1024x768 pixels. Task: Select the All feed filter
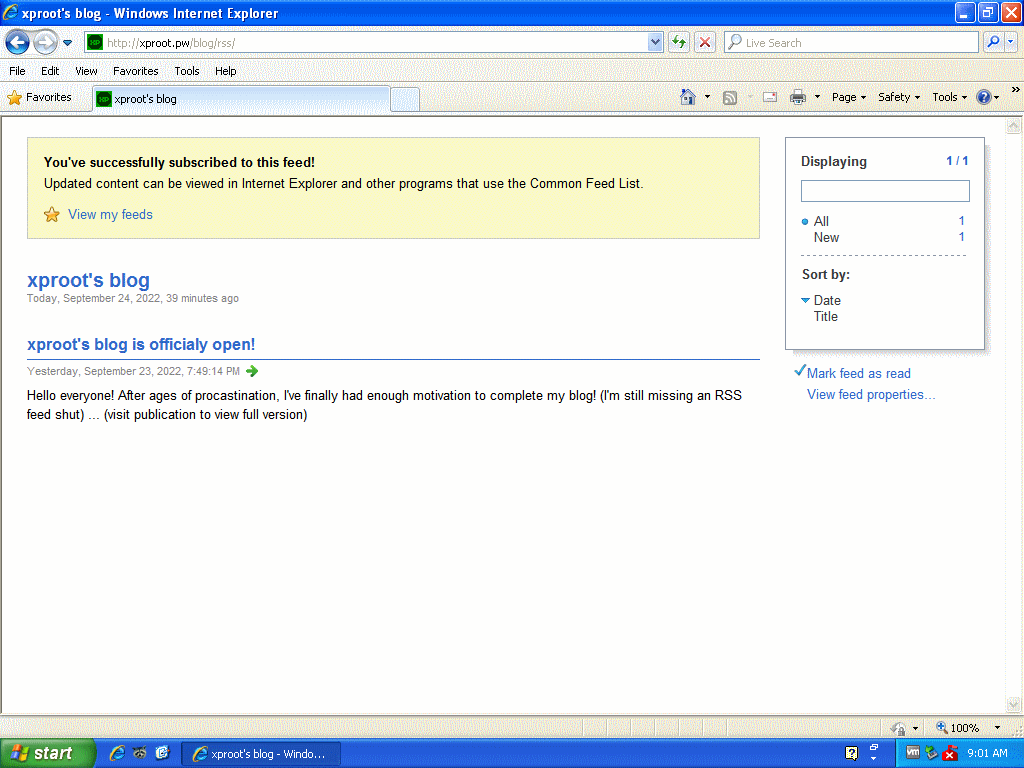pos(820,221)
